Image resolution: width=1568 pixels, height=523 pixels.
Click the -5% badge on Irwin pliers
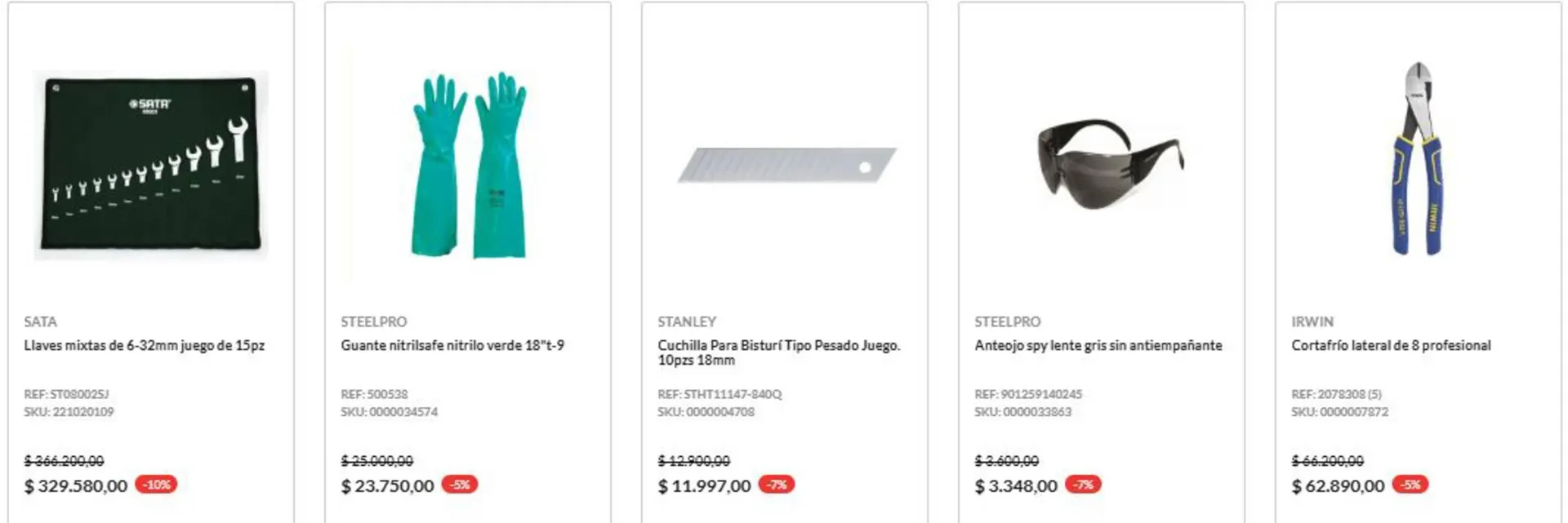1410,485
